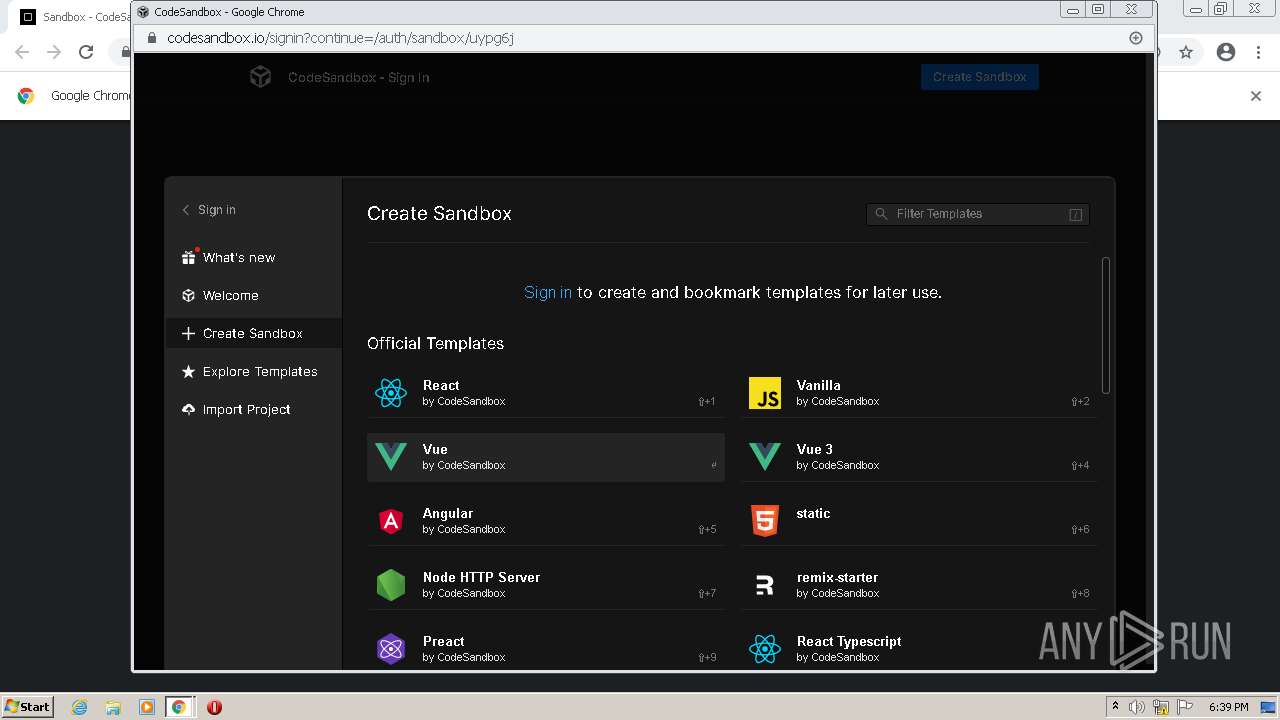The height and width of the screenshot is (720, 1280).
Task: Click the star icon beside Explore Templates
Action: [x=188, y=371]
